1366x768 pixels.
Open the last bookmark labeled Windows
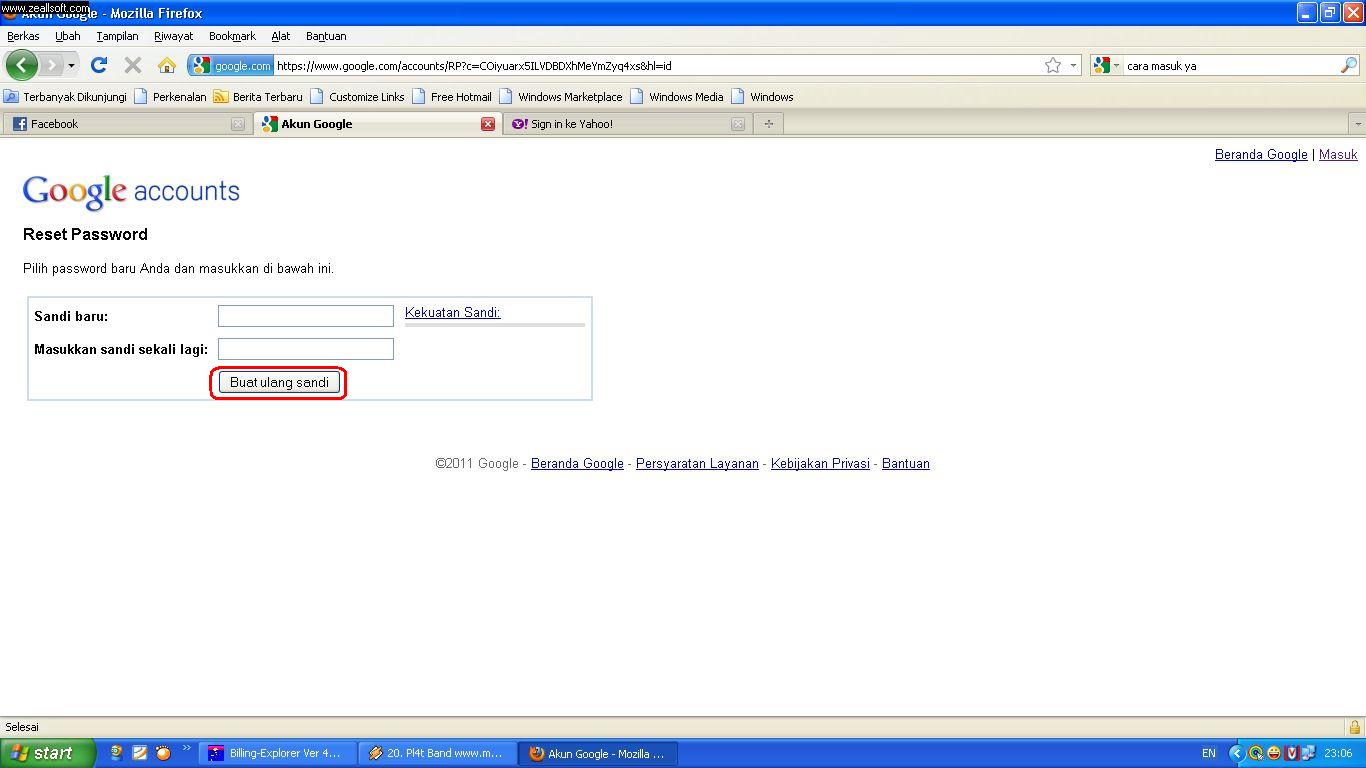click(x=762, y=97)
